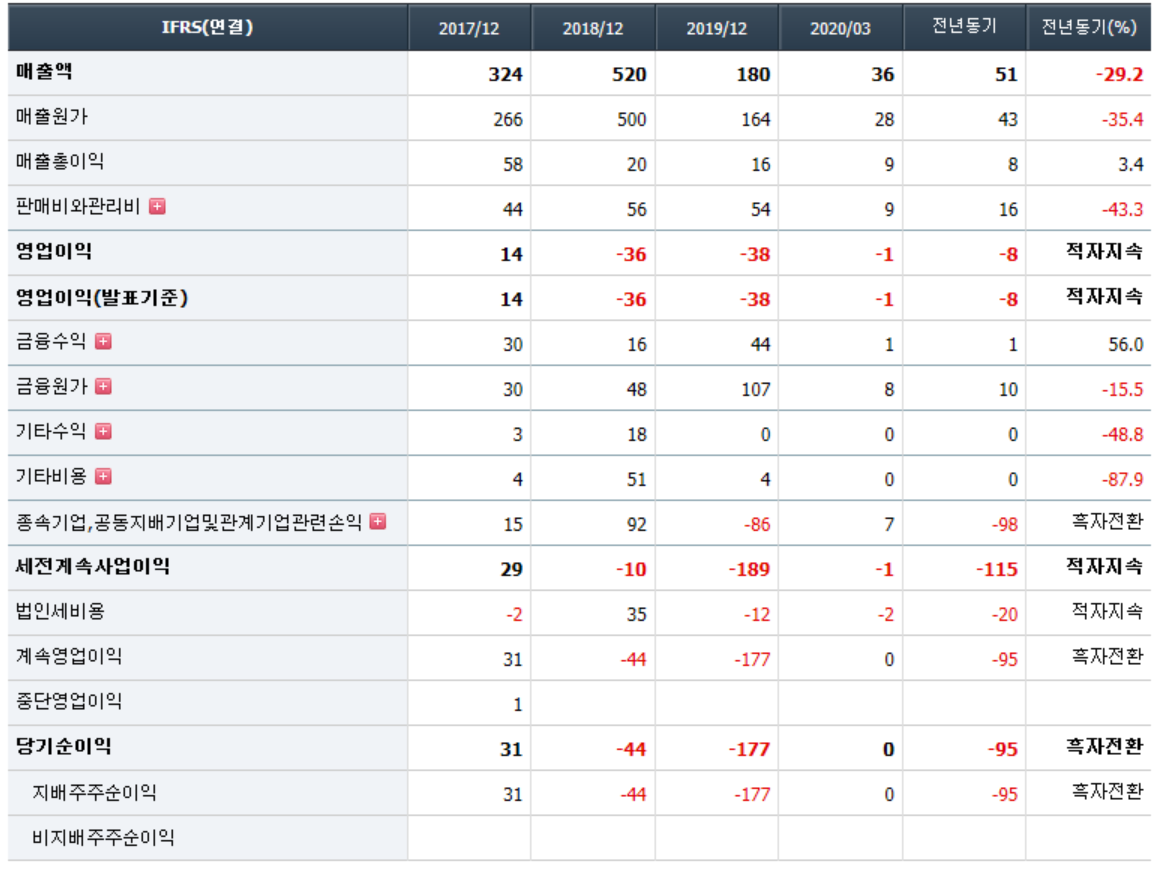Click the -43.3 value in 판매비와관리비 row
The height and width of the screenshot is (876, 1168).
pos(1123,209)
